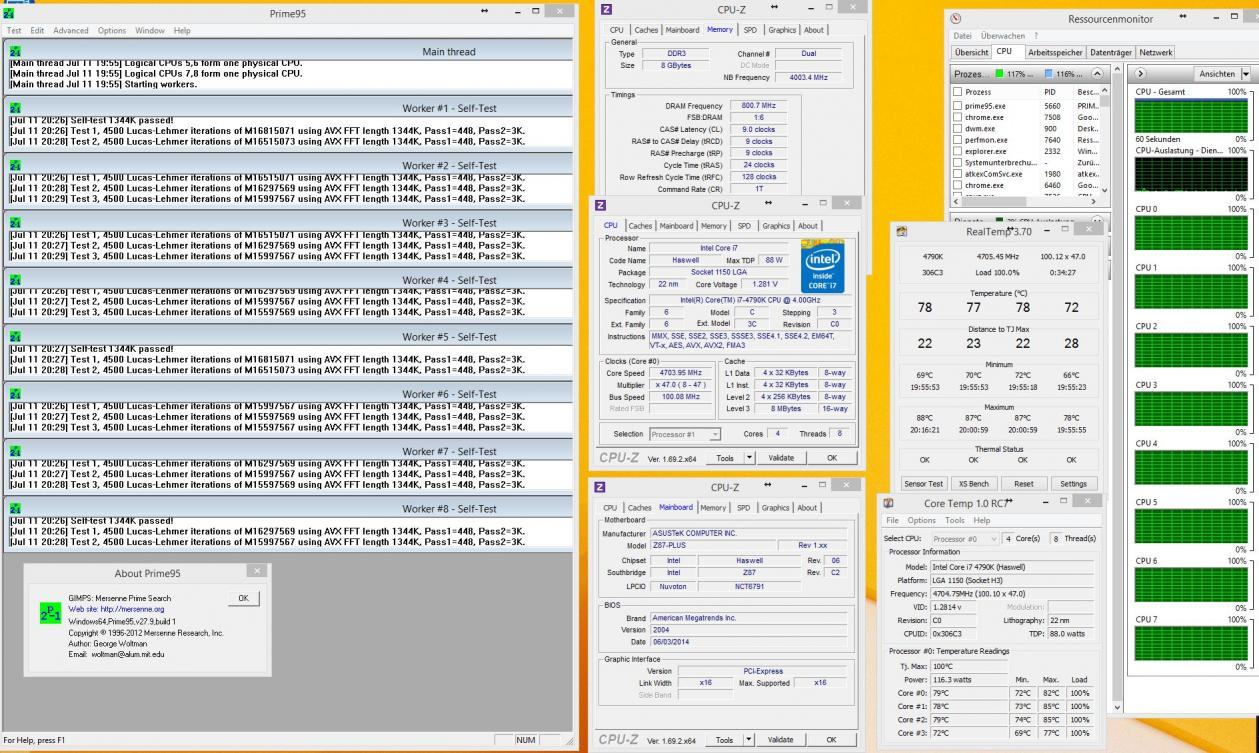Image resolution: width=1259 pixels, height=753 pixels.
Task: Click the Ressourcenmonitor gauge title icon
Action: pyautogui.click(x=957, y=19)
